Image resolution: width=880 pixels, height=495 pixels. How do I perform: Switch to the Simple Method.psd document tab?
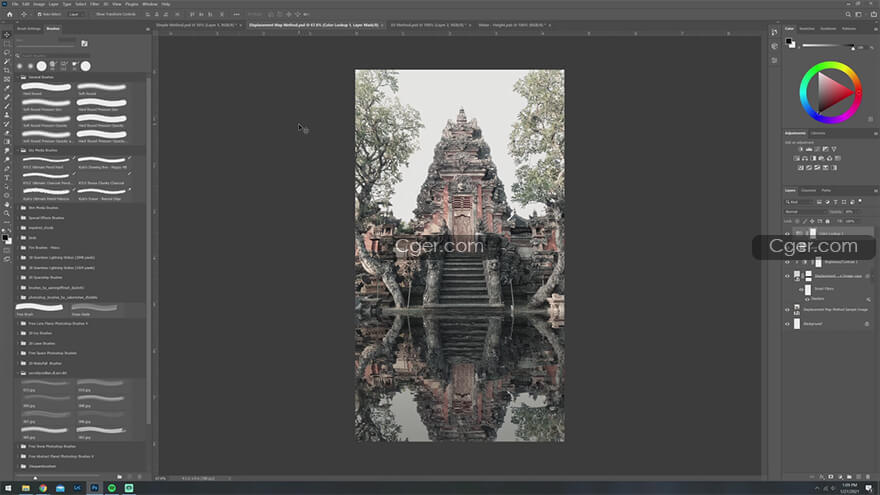click(196, 25)
